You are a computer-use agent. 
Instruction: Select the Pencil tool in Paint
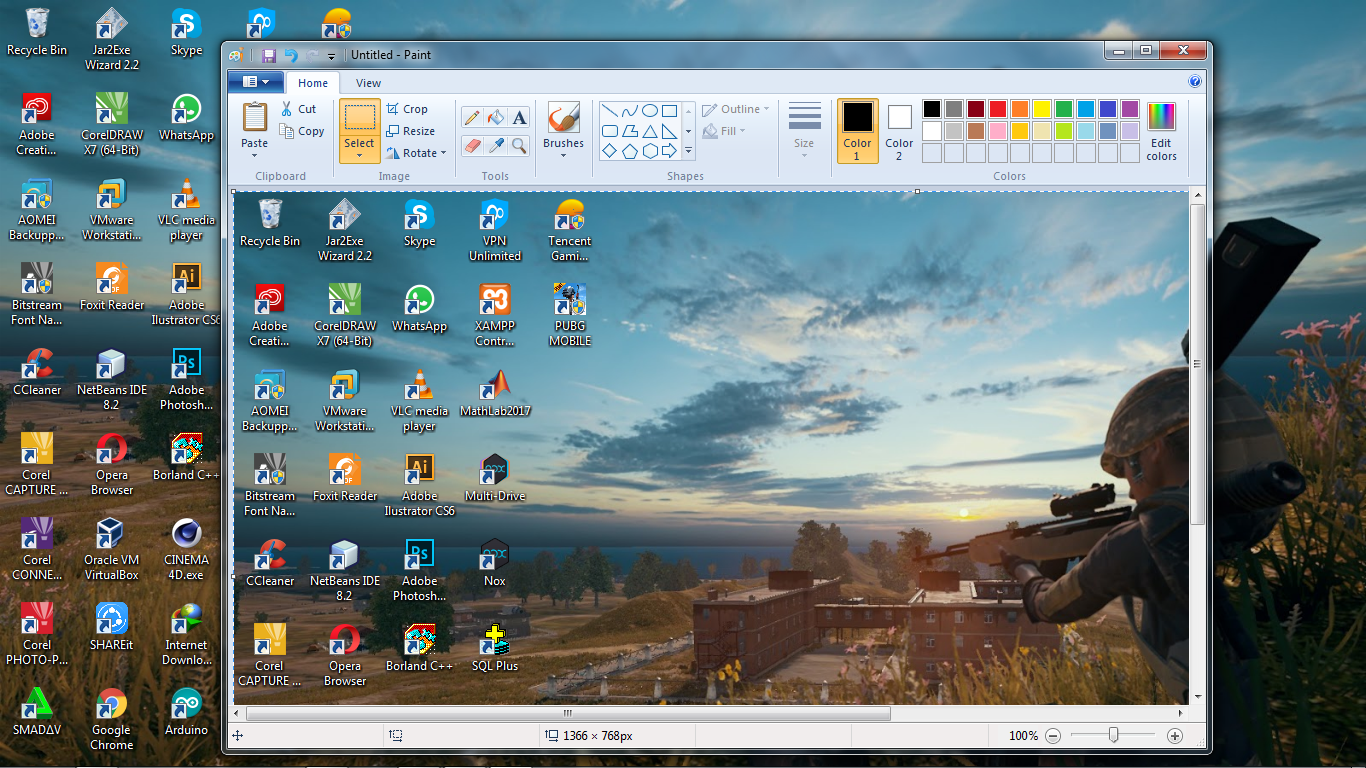472,117
